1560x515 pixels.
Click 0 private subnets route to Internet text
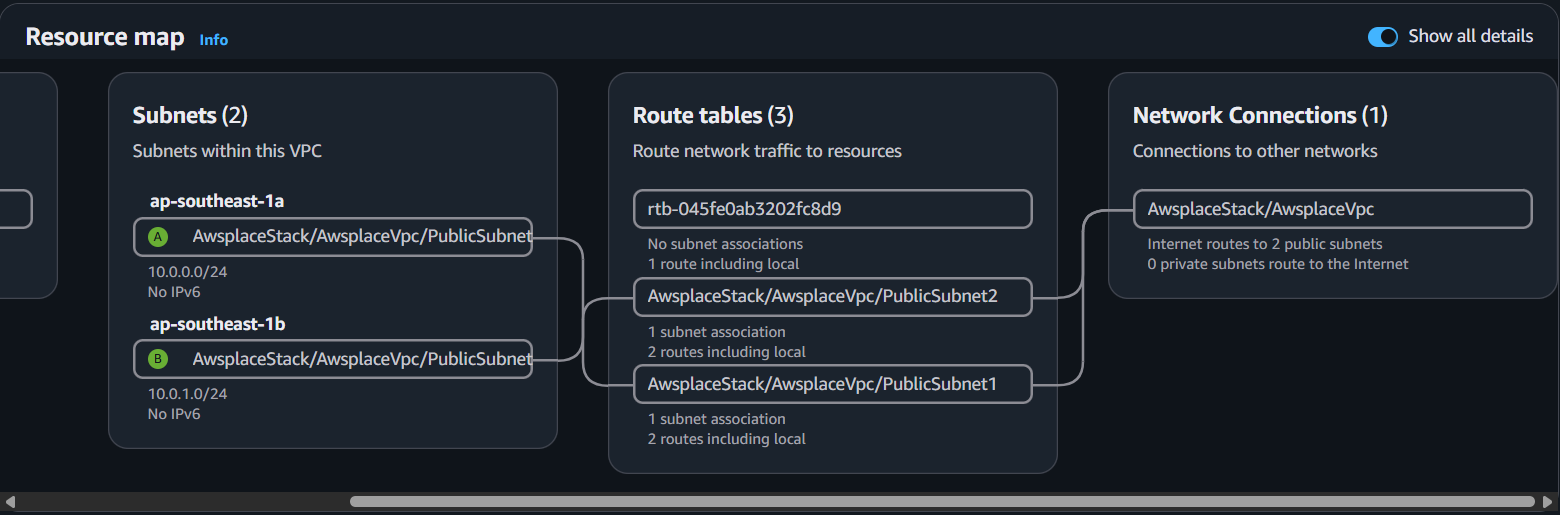pos(1278,264)
